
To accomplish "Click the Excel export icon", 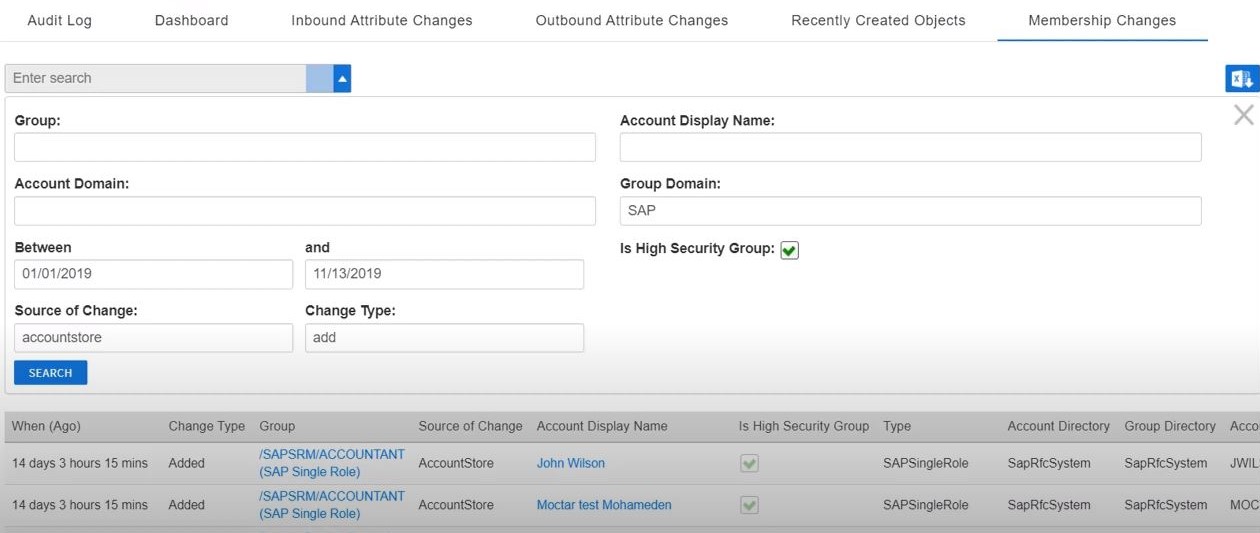I will pyautogui.click(x=1242, y=79).
